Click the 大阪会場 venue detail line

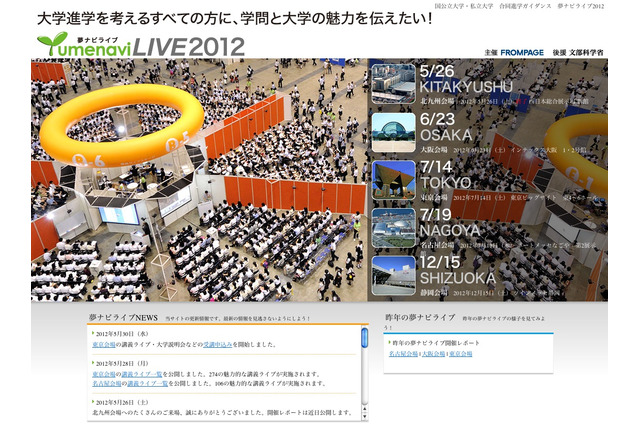[x=503, y=150]
